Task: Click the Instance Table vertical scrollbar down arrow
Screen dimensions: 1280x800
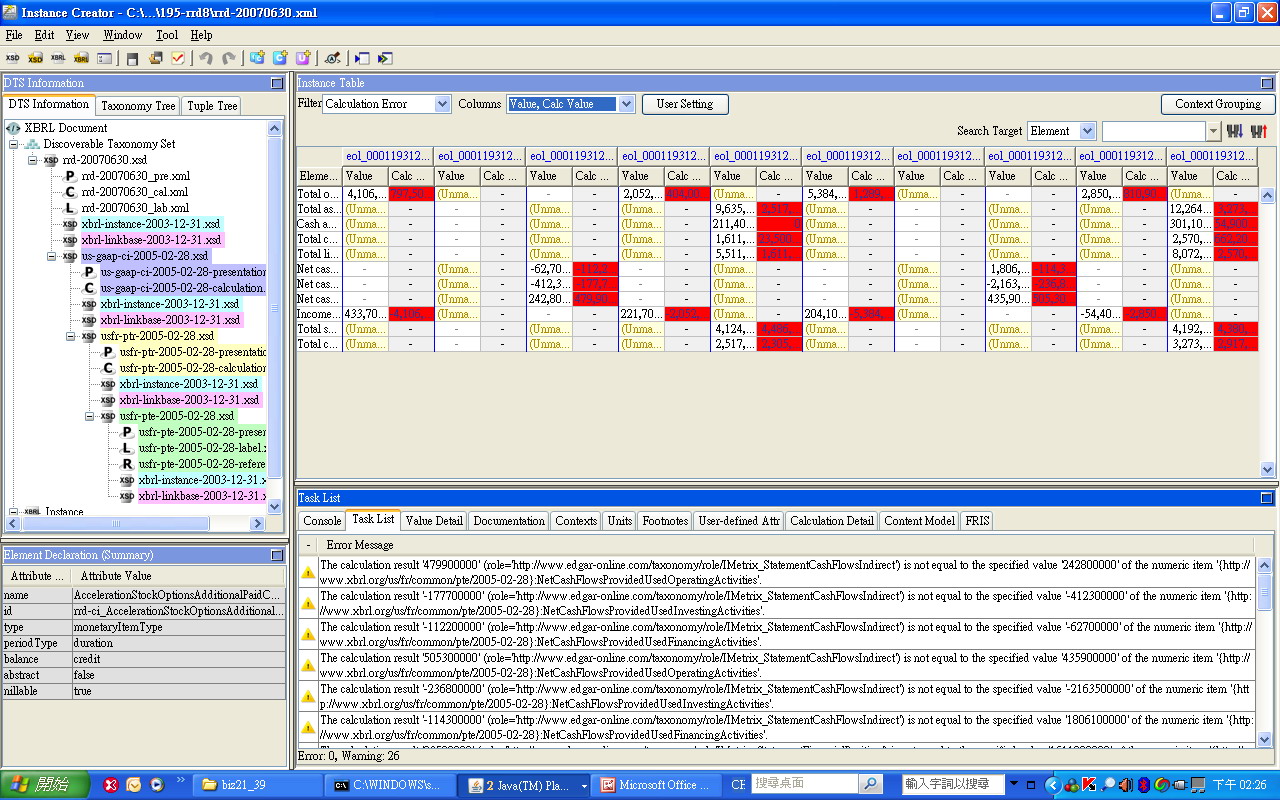Action: click(1267, 469)
